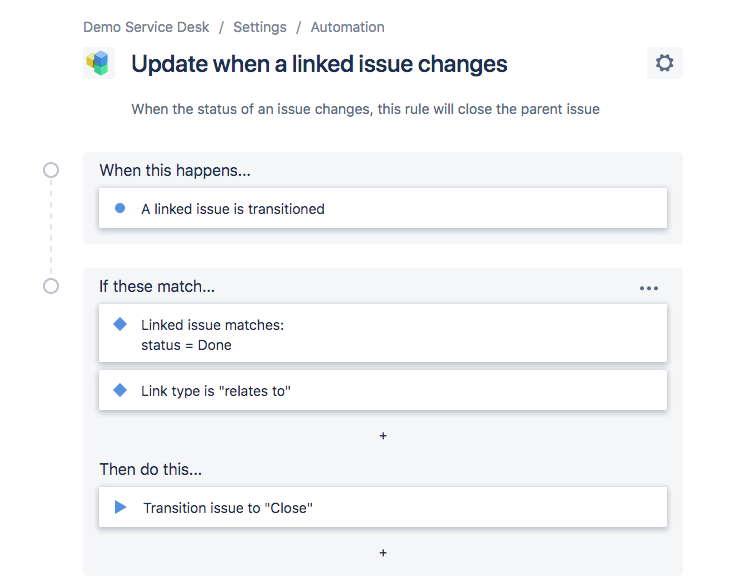Click diamond icon beside Linked issue matches

pos(120,324)
